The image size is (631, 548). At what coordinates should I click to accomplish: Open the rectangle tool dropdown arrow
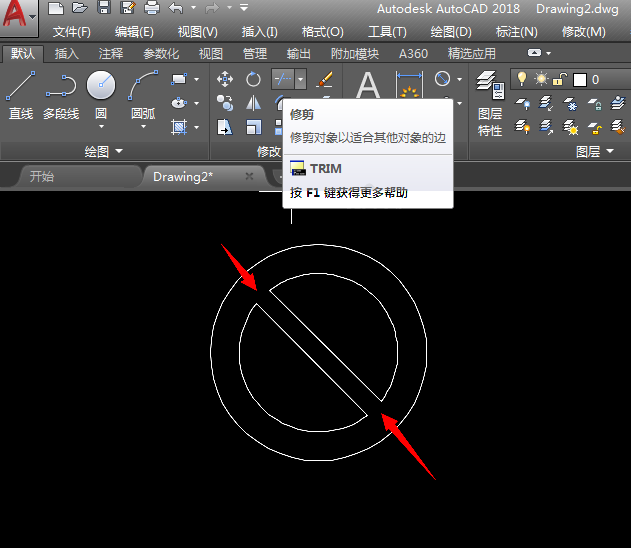point(196,80)
